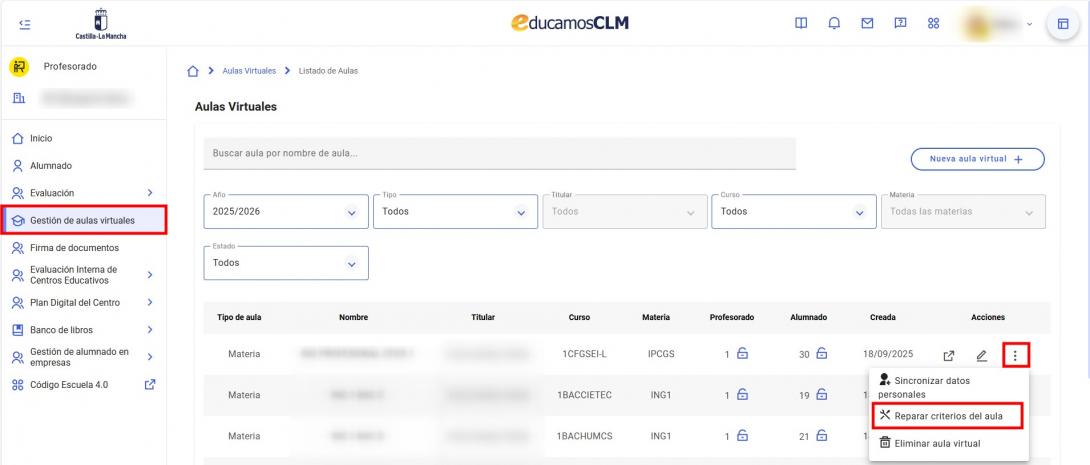Open Aulas Virtuales breadcrumb link
Image resolution: width=1090 pixels, height=465 pixels.
pos(248,71)
